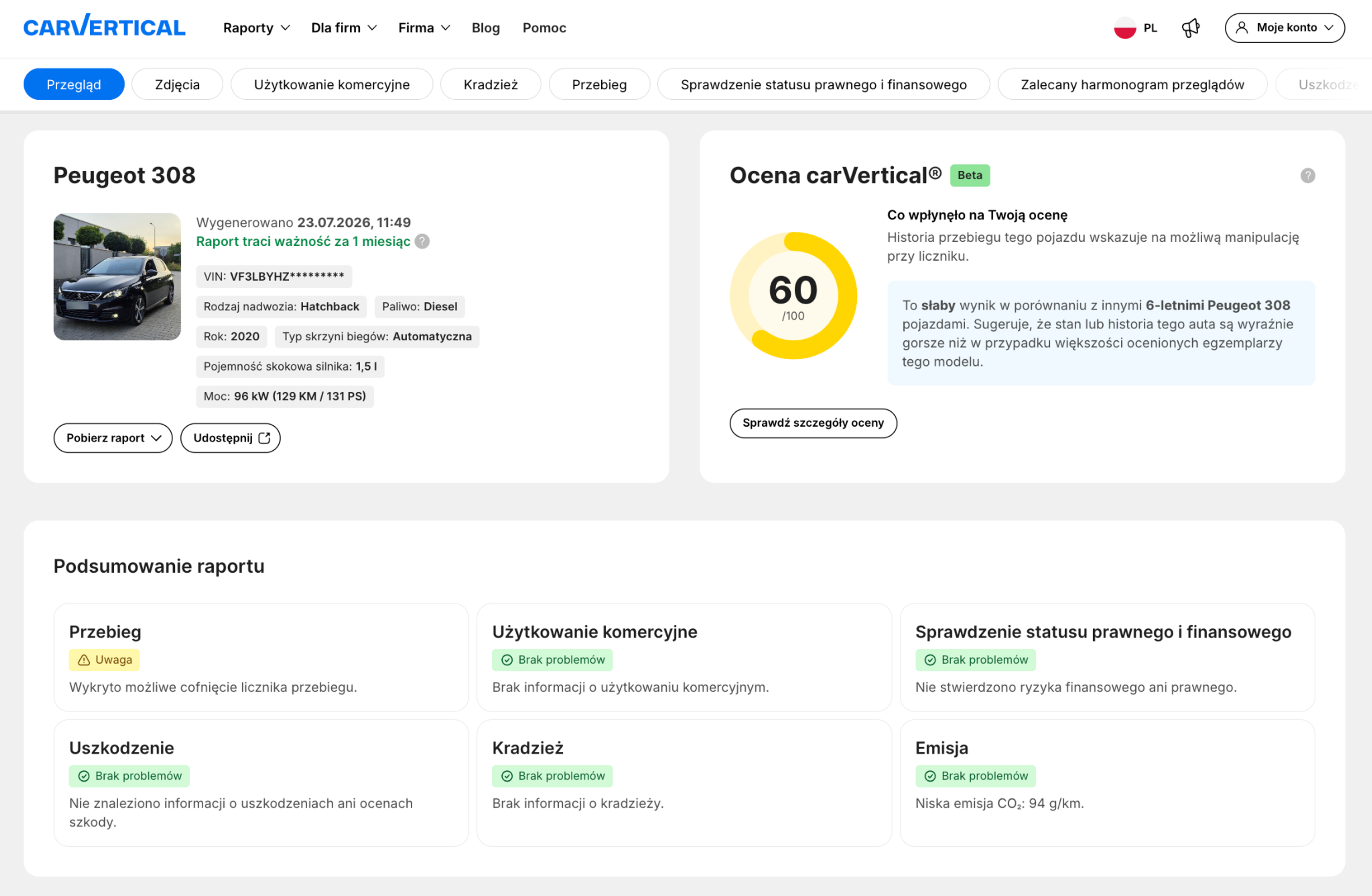Click 'Co wpłynęło na Twoją ocenę' heading
1372x896 pixels.
977,215
